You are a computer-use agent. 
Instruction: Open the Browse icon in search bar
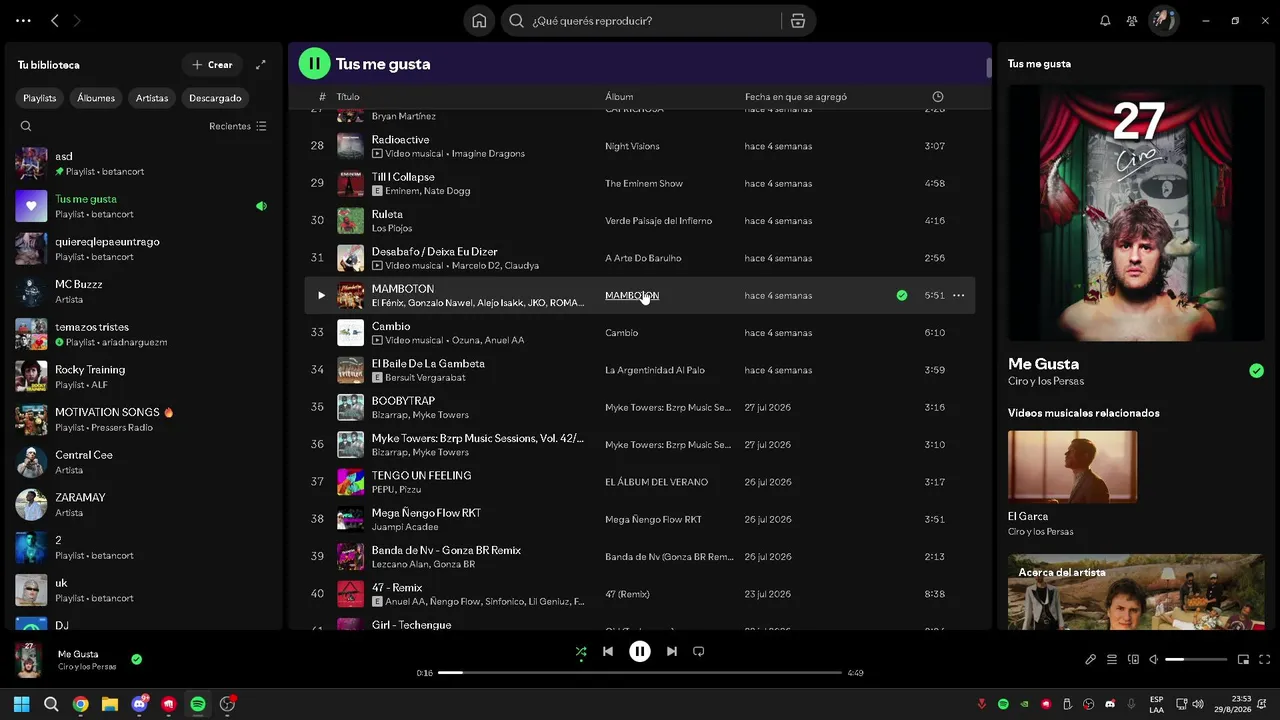point(797,21)
